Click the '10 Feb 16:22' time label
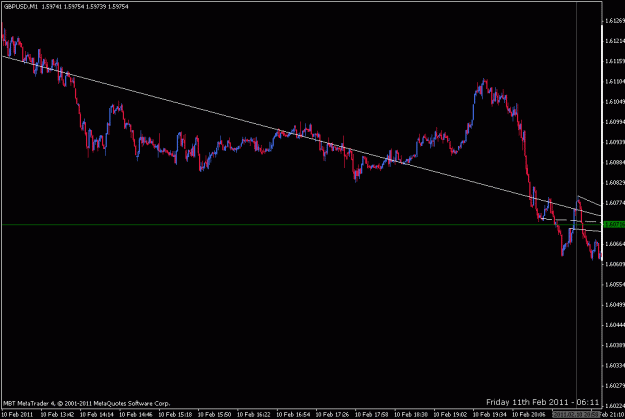 tap(254, 415)
